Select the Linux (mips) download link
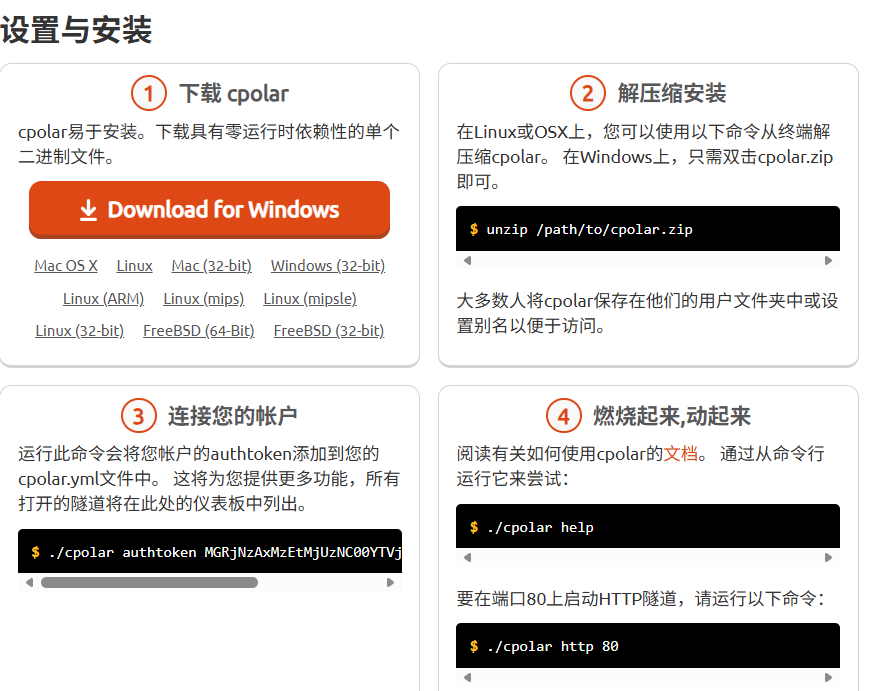Viewport: 880px width, 691px height. click(204, 299)
